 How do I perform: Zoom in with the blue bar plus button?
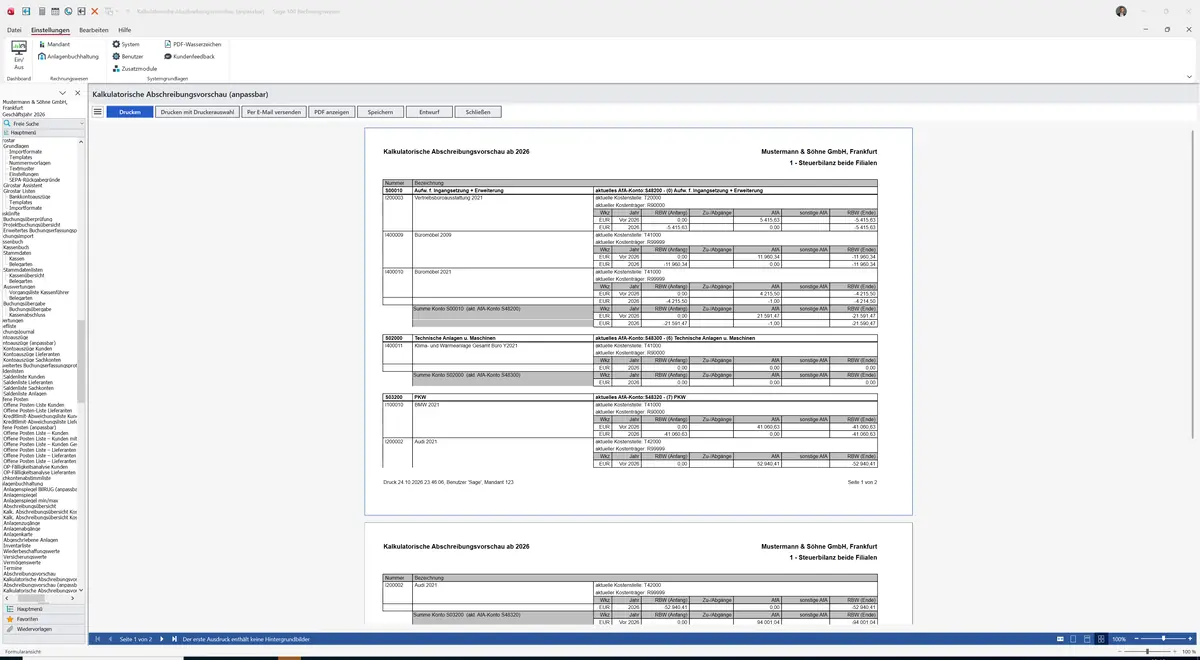(x=1191, y=638)
